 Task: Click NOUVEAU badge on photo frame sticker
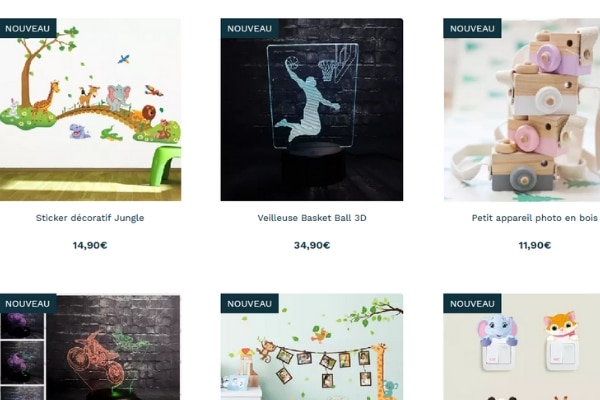pos(249,304)
